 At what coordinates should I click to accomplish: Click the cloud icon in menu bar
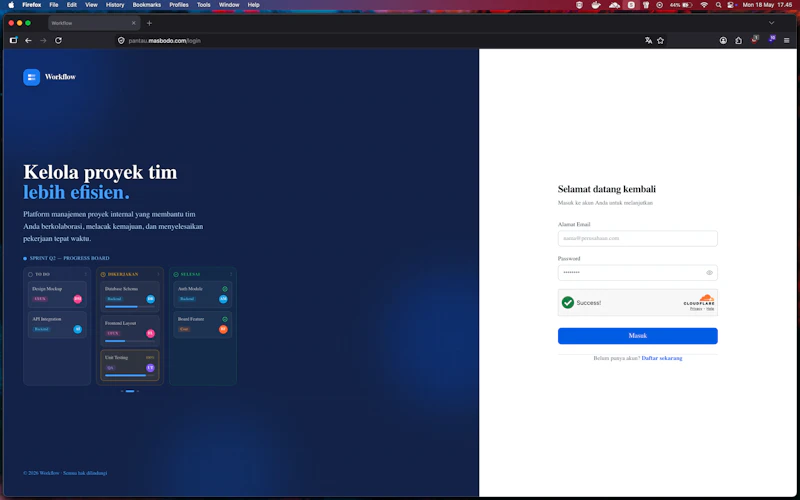tap(614, 5)
